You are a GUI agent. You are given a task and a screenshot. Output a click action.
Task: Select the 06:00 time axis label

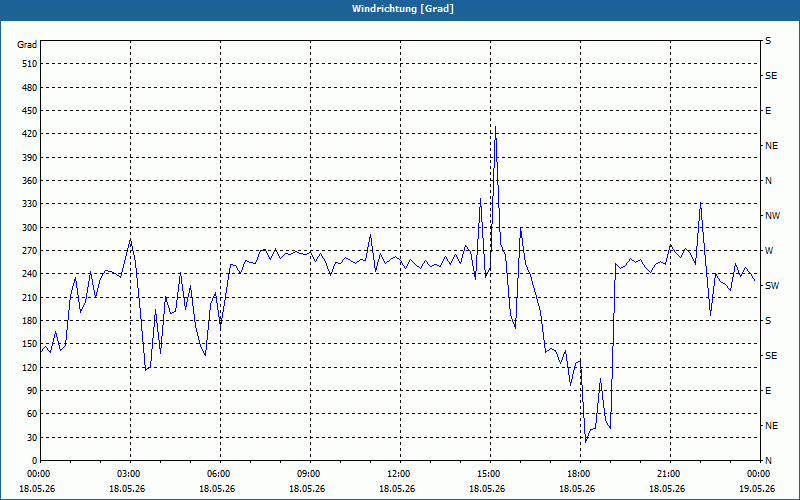tap(218, 474)
